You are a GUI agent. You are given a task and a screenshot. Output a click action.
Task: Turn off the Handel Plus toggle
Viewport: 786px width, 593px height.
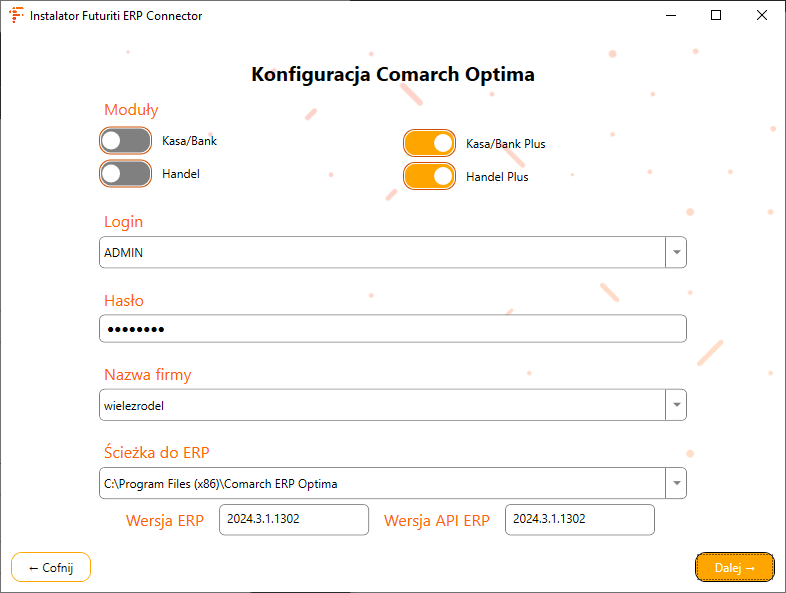pos(429,176)
